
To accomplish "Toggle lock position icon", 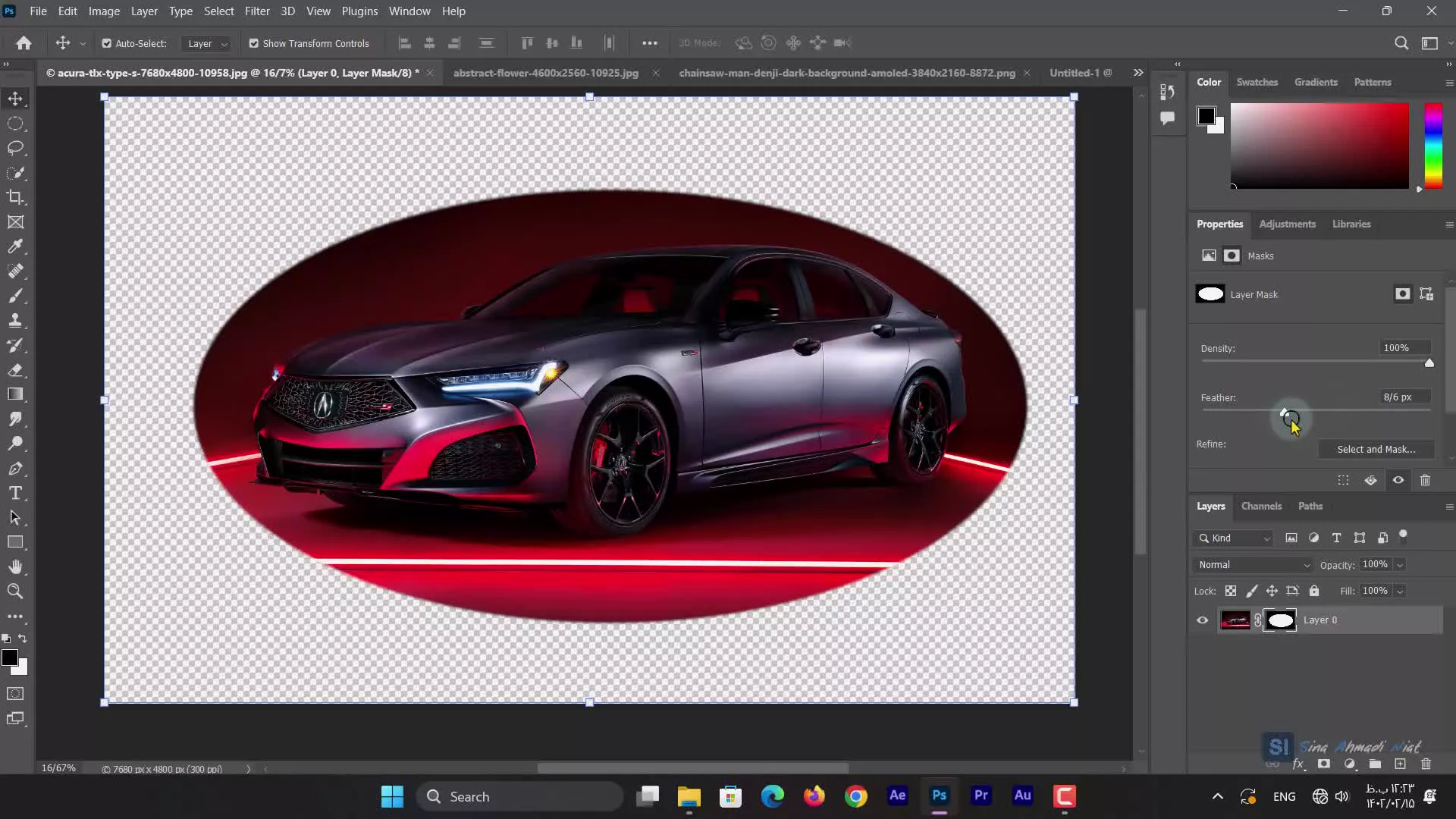I will point(1272,591).
